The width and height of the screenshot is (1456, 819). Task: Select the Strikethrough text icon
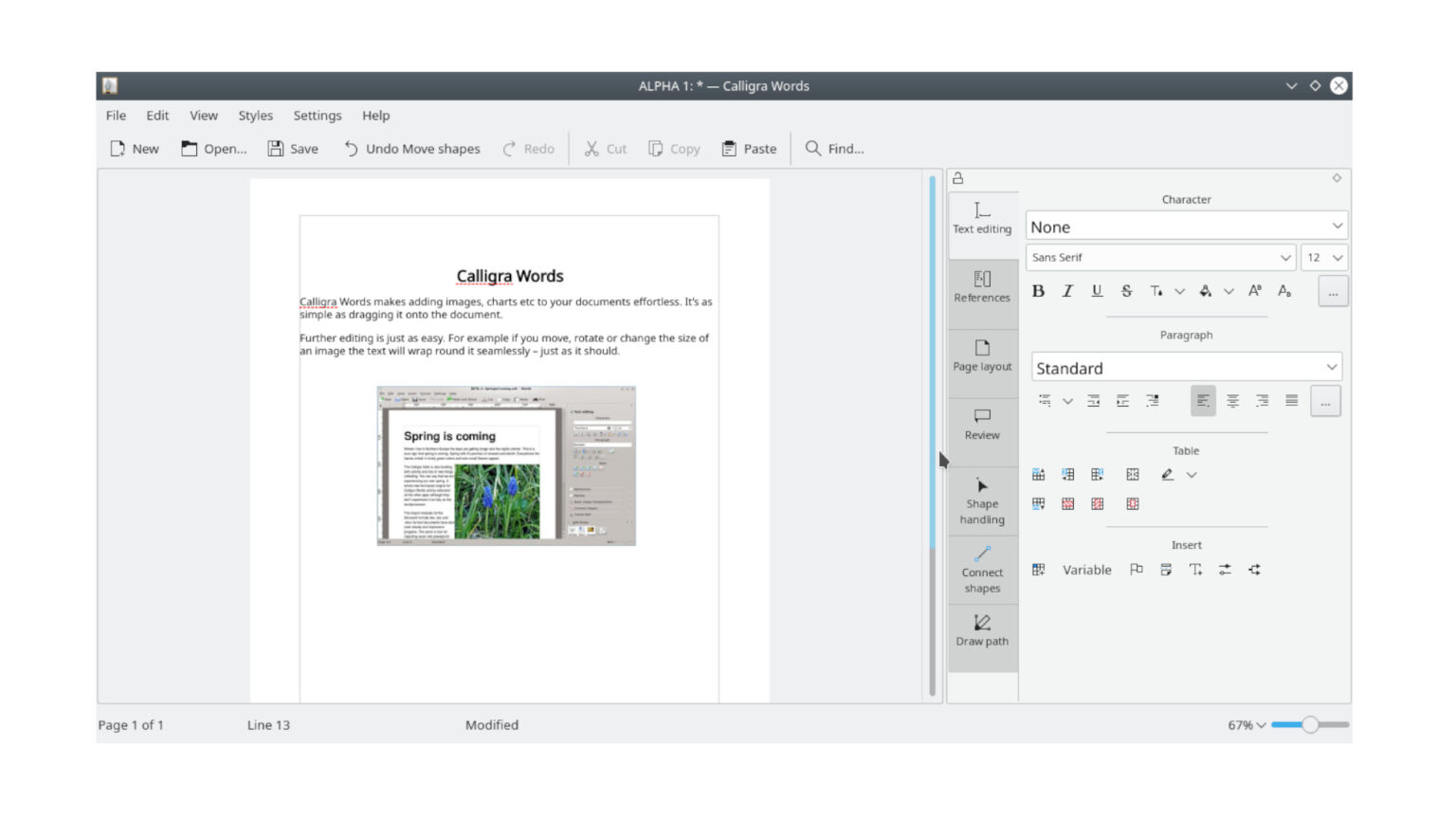[1126, 291]
